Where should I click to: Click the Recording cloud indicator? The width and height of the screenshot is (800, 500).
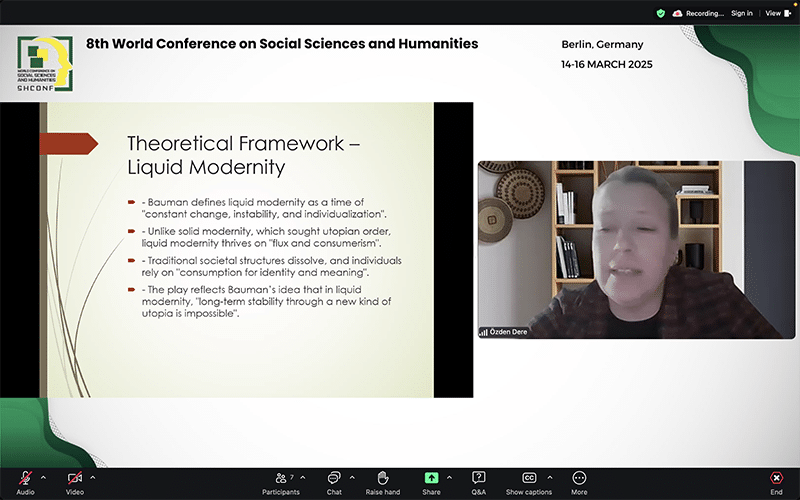[x=699, y=13]
